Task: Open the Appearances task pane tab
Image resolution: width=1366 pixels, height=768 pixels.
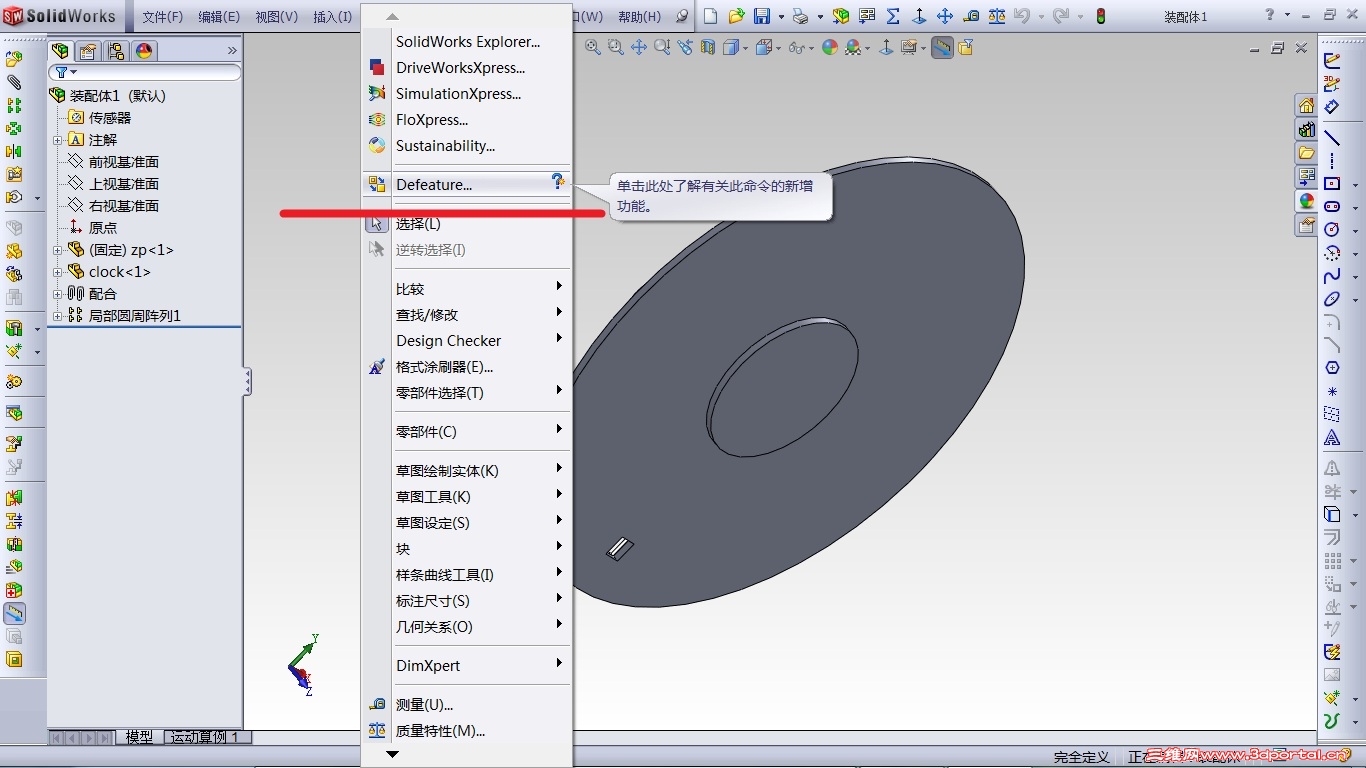Action: 1307,201
